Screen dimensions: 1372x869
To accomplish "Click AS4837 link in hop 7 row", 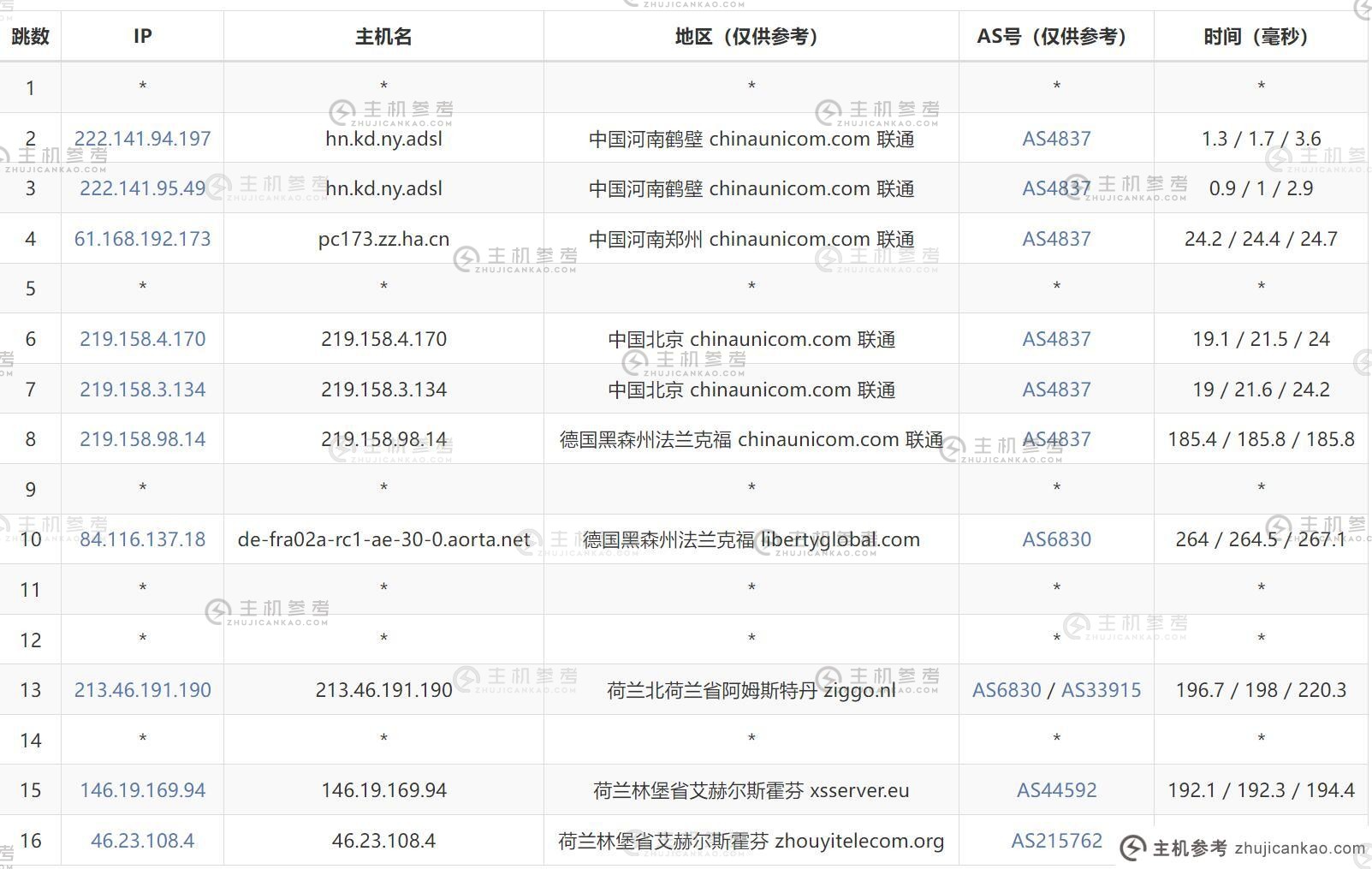I will [x=1056, y=390].
